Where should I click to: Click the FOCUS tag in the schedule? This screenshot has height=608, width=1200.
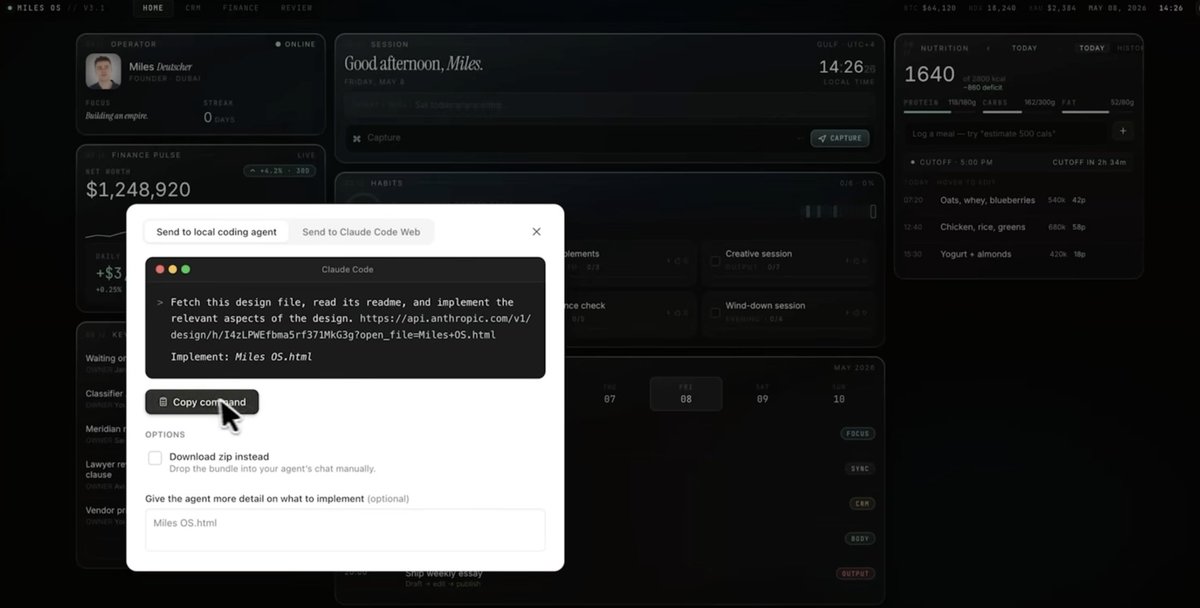point(858,434)
